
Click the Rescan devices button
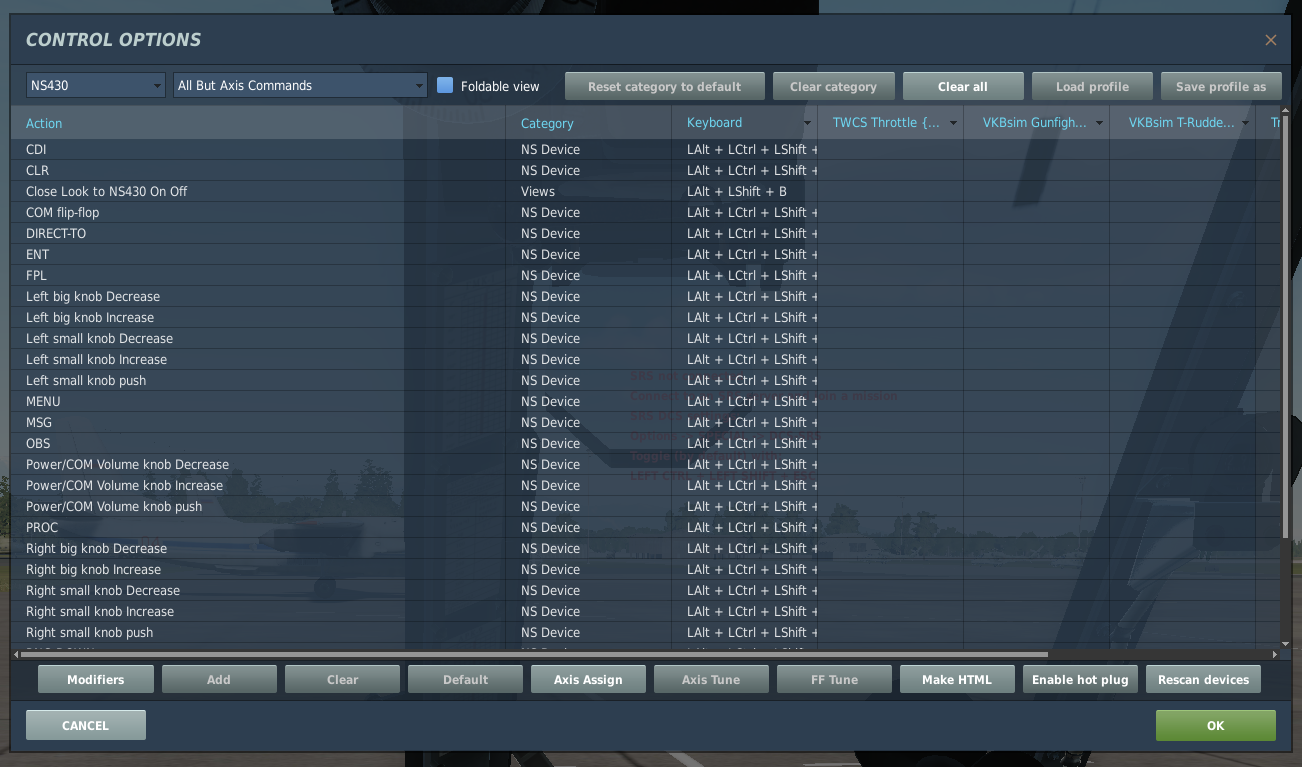point(1203,680)
